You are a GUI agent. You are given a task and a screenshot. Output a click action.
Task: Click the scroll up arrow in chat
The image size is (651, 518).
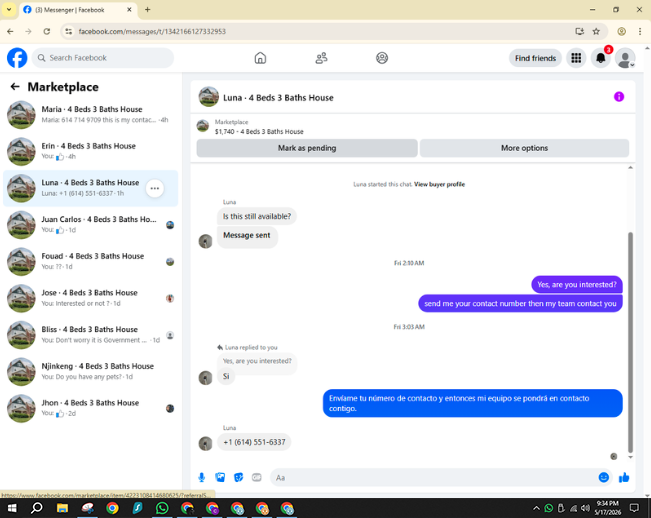630,168
